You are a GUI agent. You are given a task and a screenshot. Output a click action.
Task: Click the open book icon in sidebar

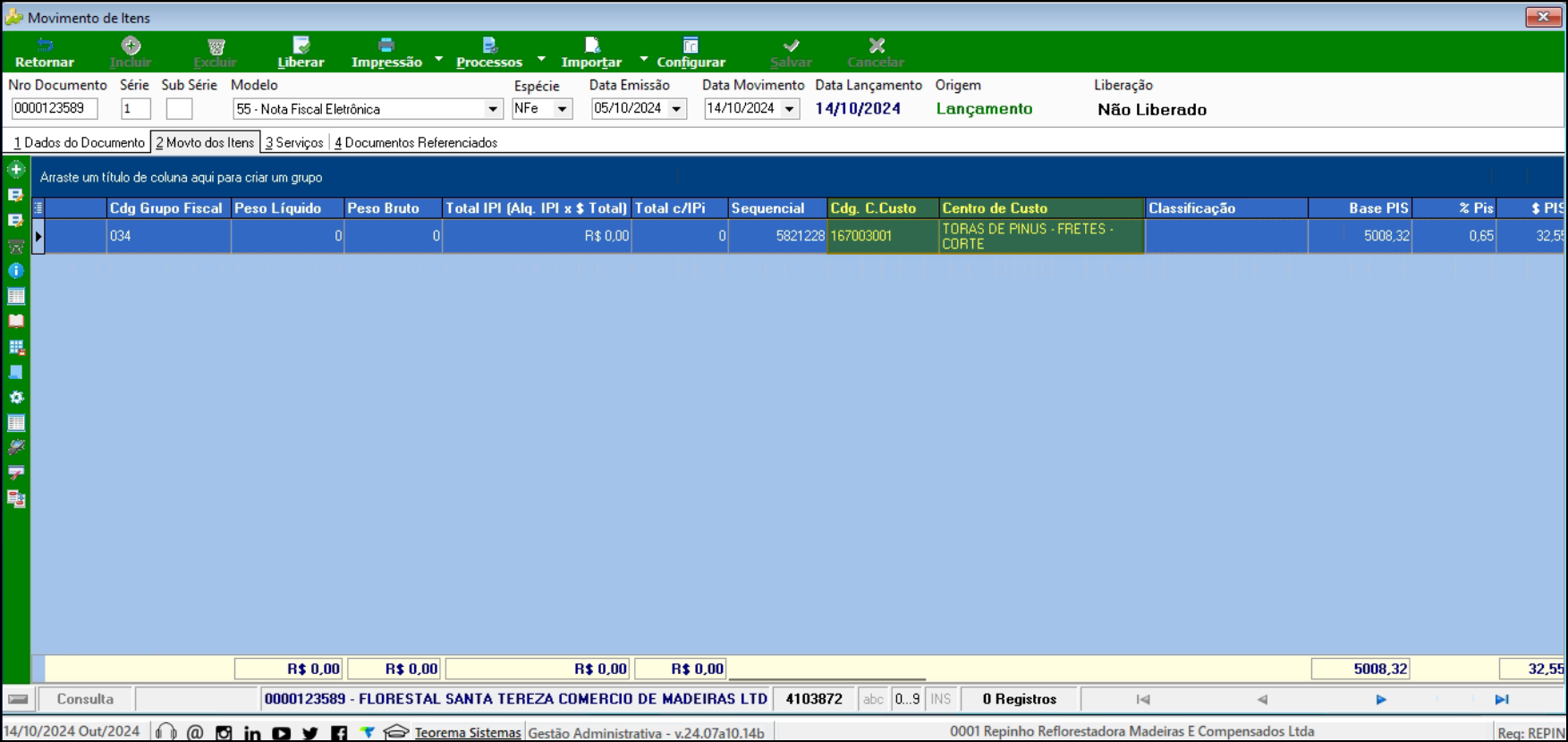point(16,321)
